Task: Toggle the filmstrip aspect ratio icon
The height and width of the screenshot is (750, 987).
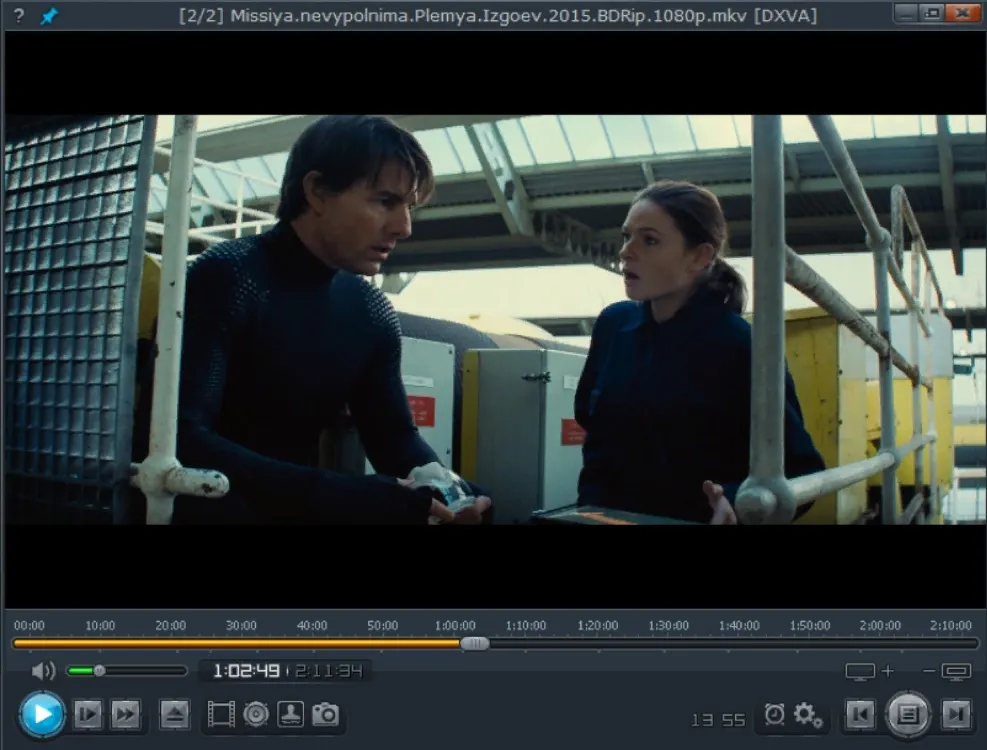Action: coord(221,715)
